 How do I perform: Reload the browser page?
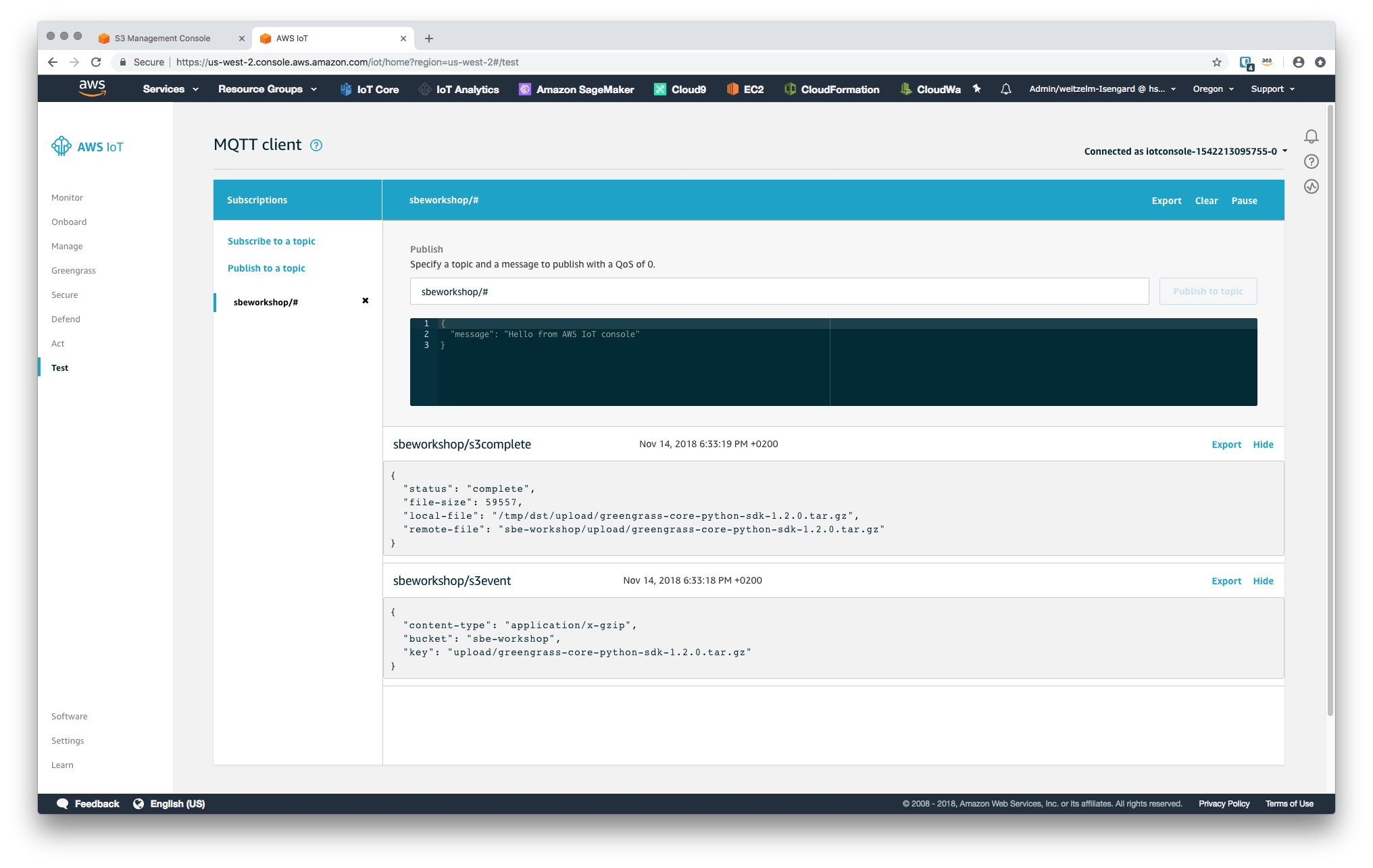(96, 62)
